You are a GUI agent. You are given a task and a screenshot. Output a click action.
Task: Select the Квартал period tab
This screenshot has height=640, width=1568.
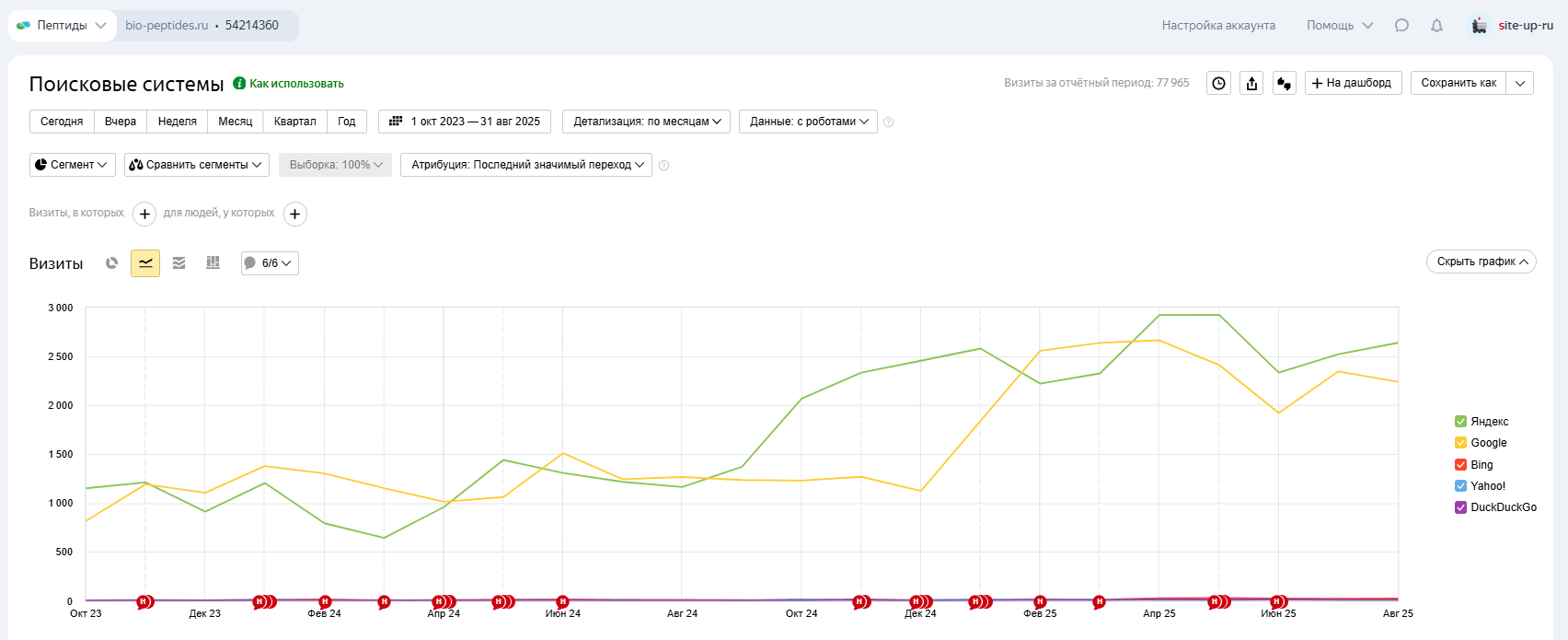click(x=294, y=122)
